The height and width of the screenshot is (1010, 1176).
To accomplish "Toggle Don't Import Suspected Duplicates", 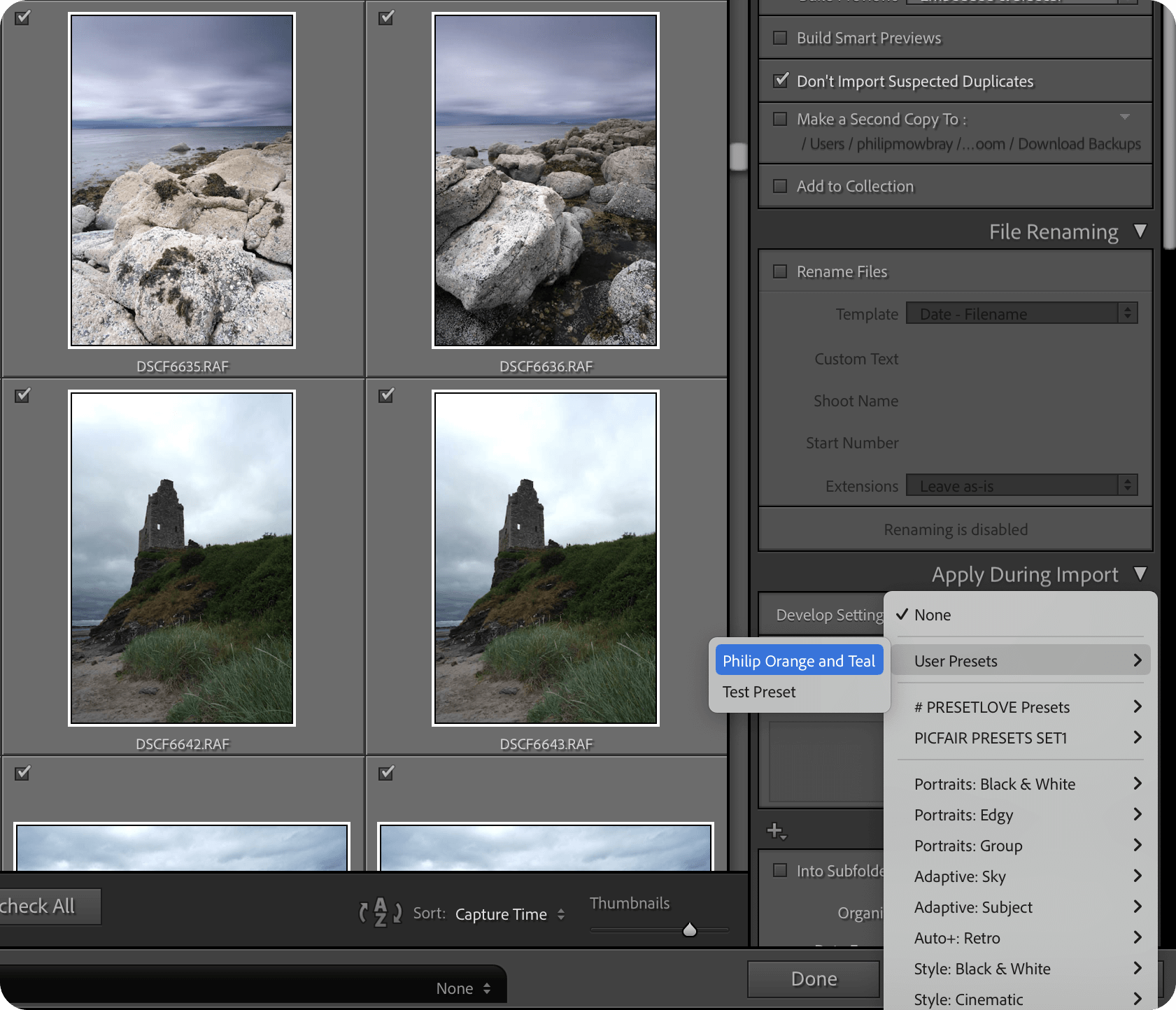I will pos(781,80).
